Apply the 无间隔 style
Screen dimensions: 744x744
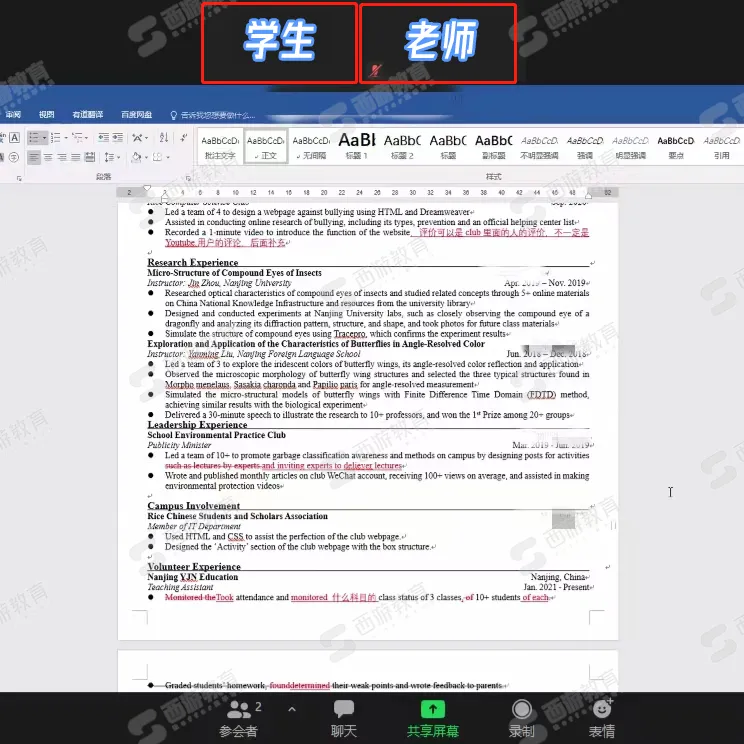[311, 147]
